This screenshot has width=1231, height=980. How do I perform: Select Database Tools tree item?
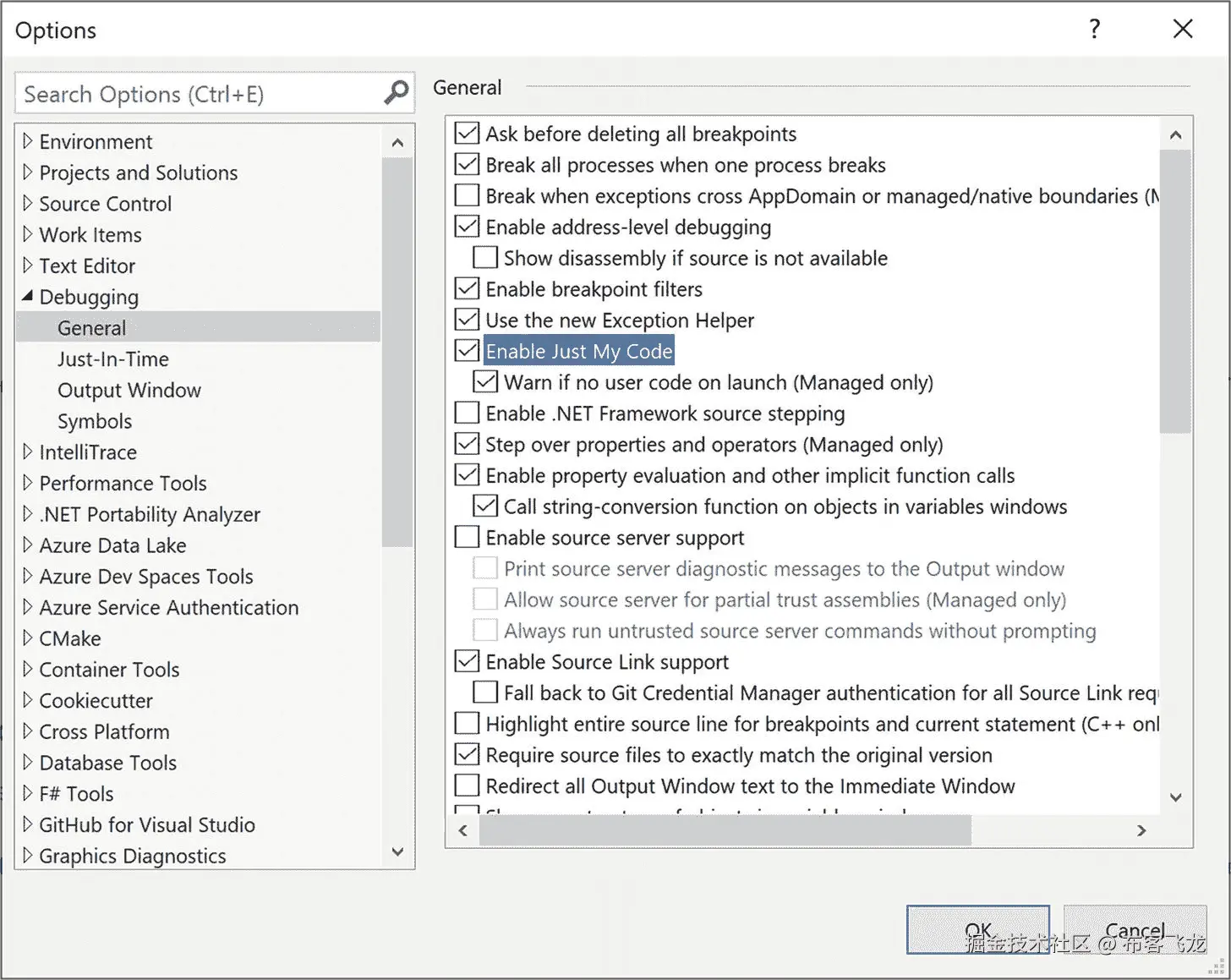click(108, 763)
